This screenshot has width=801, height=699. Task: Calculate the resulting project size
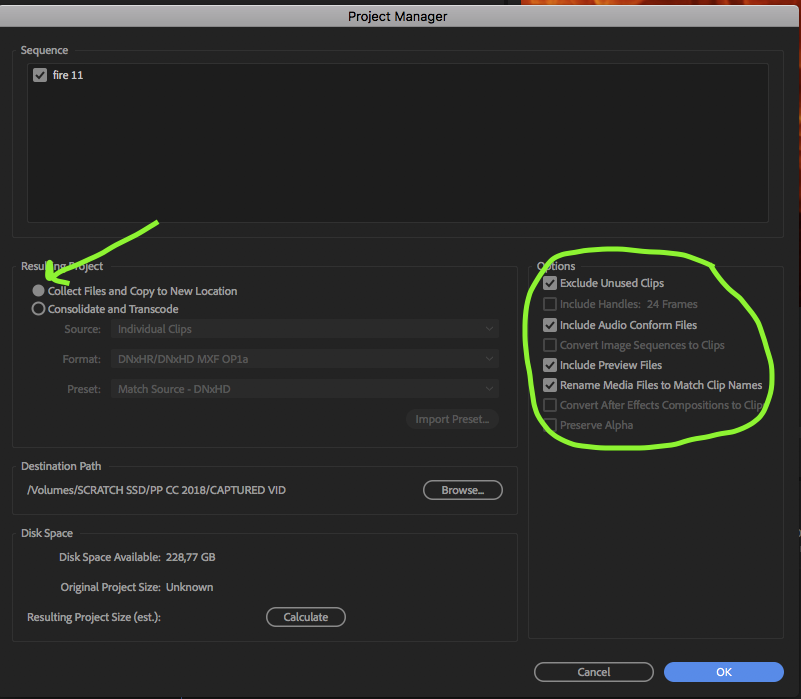click(x=305, y=617)
